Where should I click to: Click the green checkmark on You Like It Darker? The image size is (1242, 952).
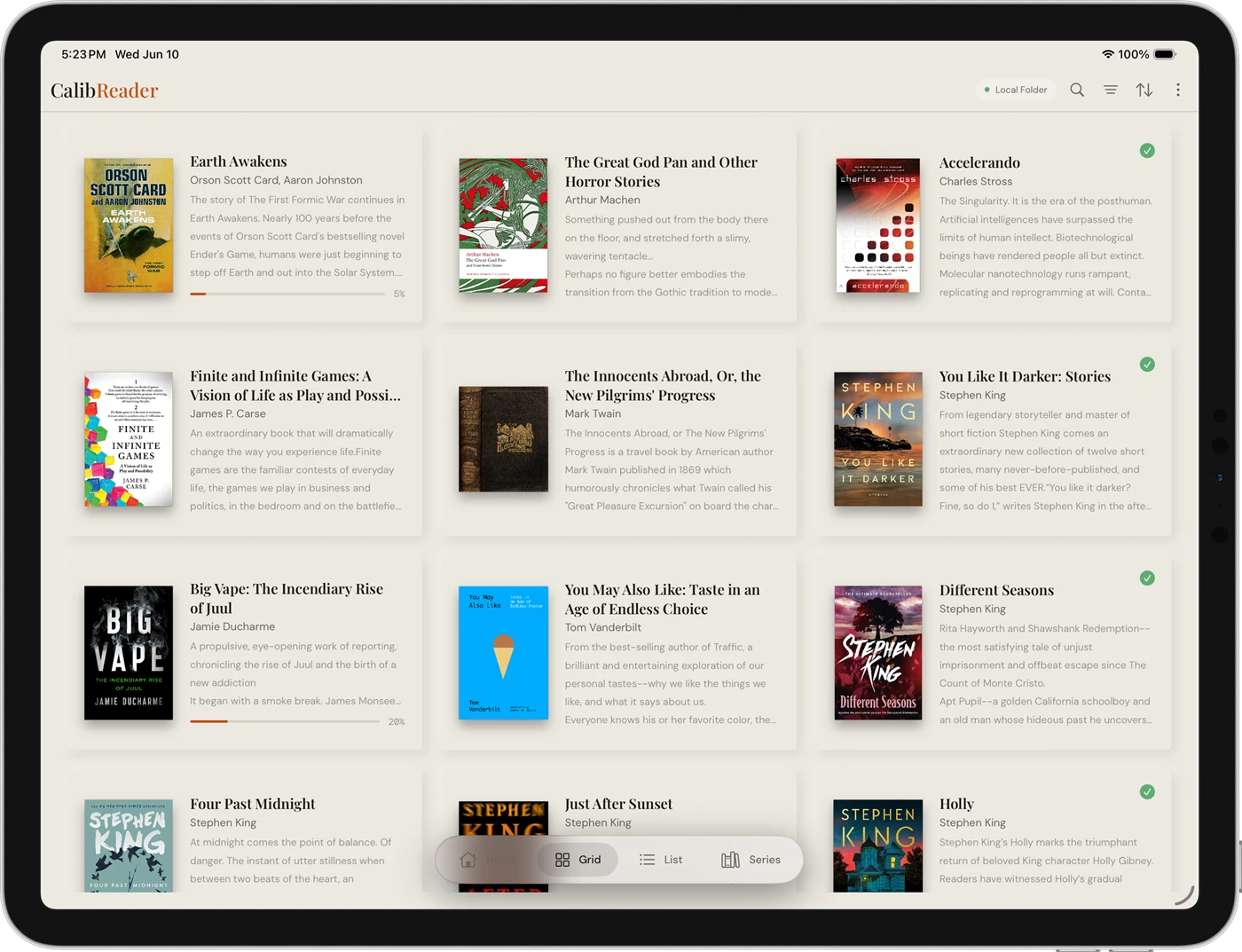point(1147,365)
